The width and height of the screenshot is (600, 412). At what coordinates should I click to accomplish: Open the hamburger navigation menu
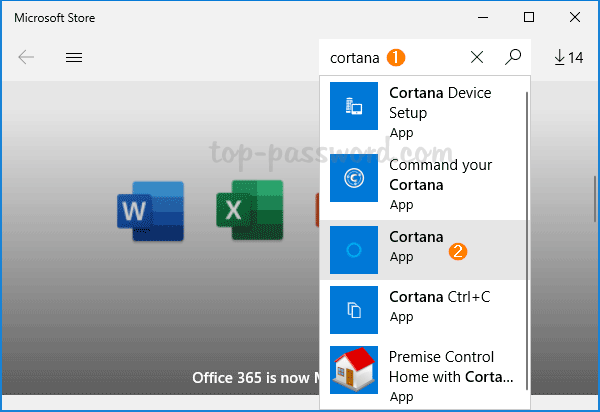[73, 57]
